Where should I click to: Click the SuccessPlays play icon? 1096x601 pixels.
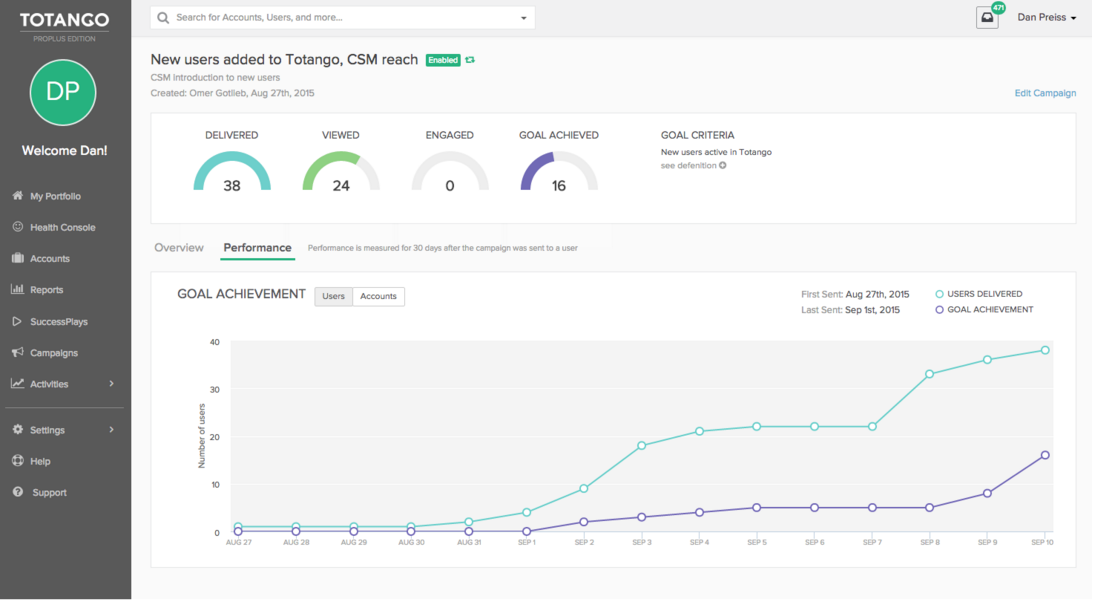[17, 321]
